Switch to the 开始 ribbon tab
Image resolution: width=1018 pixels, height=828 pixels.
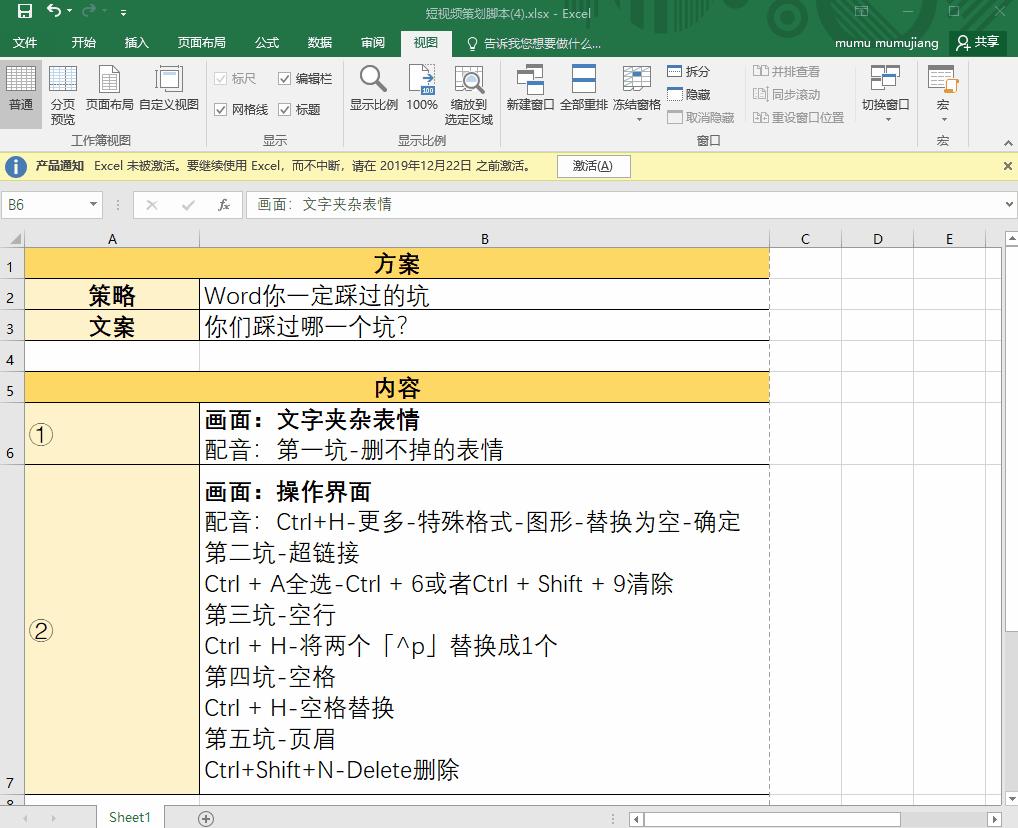83,43
